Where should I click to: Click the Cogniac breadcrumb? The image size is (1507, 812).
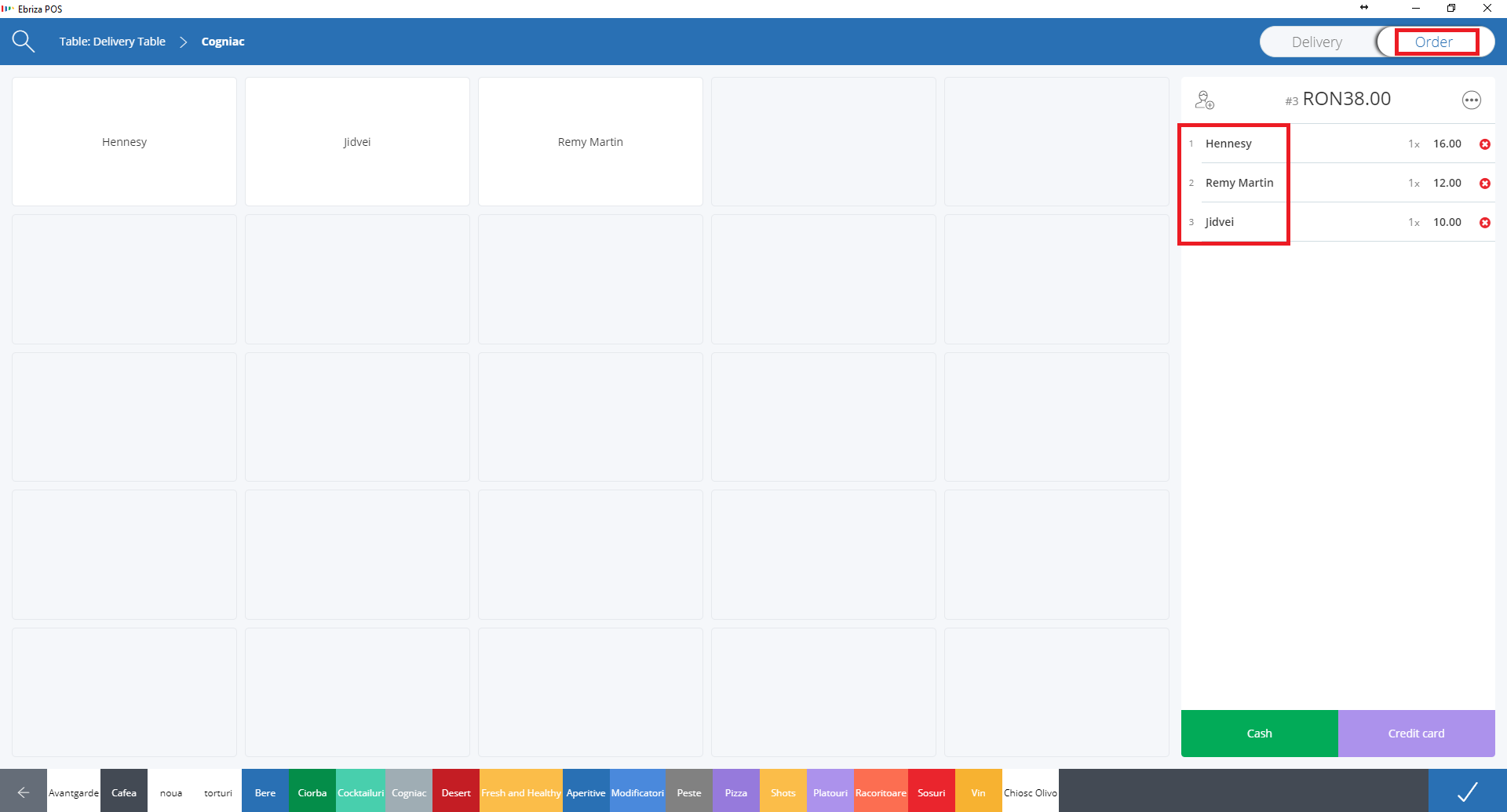point(223,42)
